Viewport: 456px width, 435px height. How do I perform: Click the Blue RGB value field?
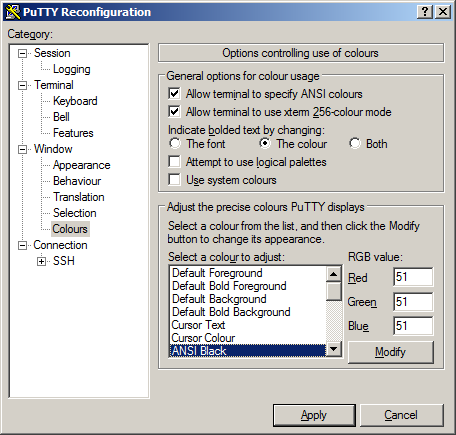coord(413,326)
